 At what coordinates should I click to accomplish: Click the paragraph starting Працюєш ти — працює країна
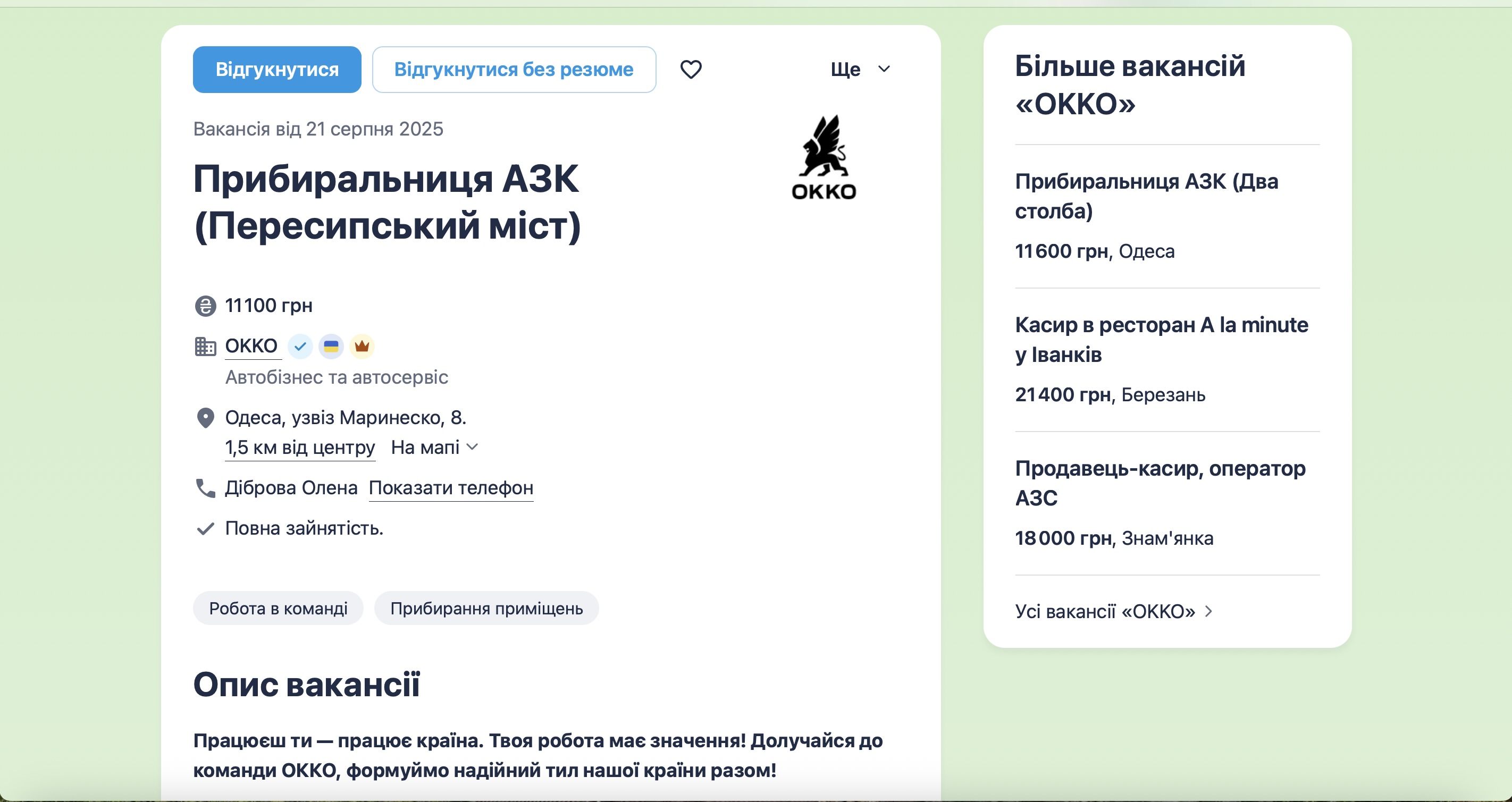537,756
